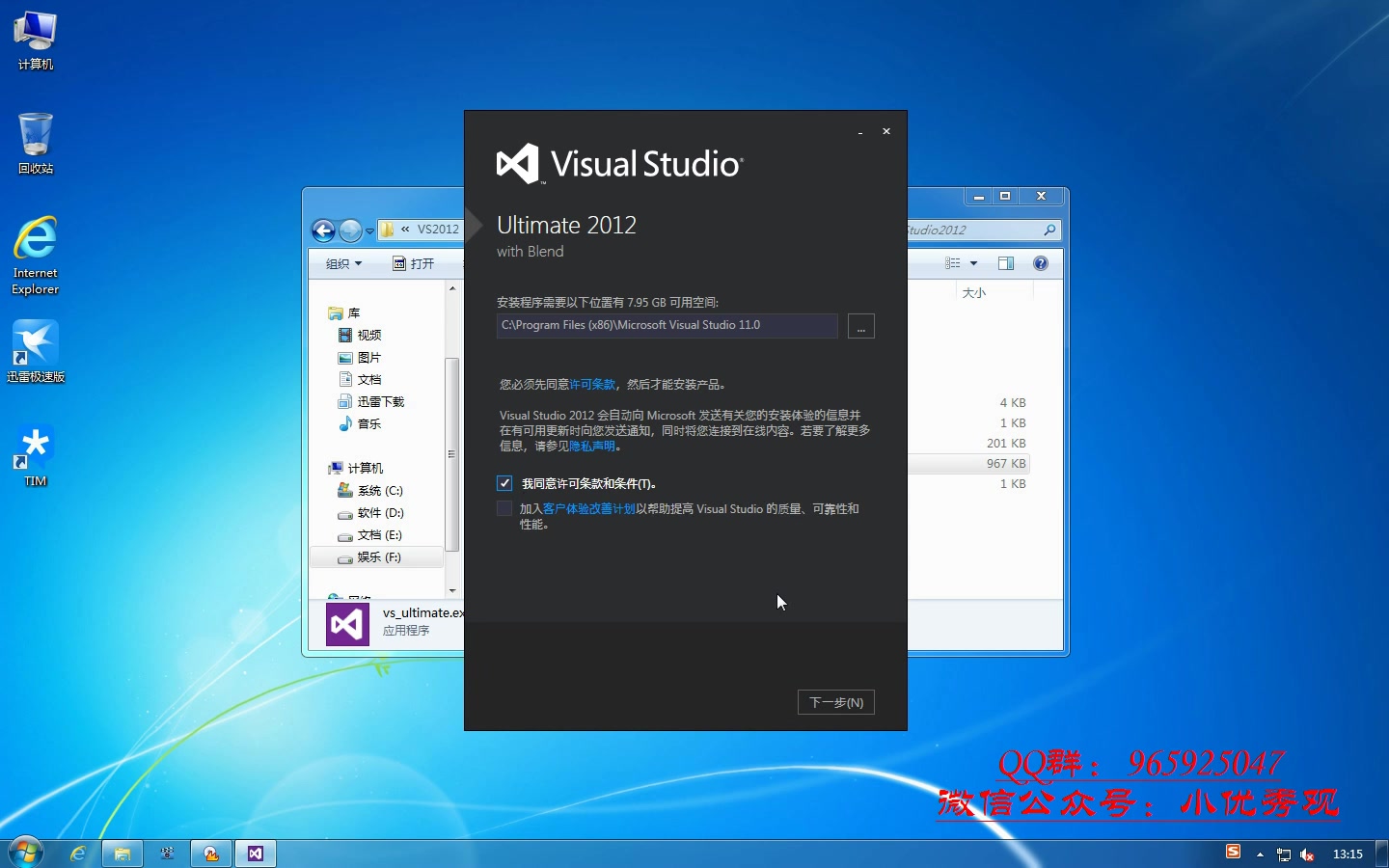
Task: Click the 下一步(N) button
Action: point(836,702)
